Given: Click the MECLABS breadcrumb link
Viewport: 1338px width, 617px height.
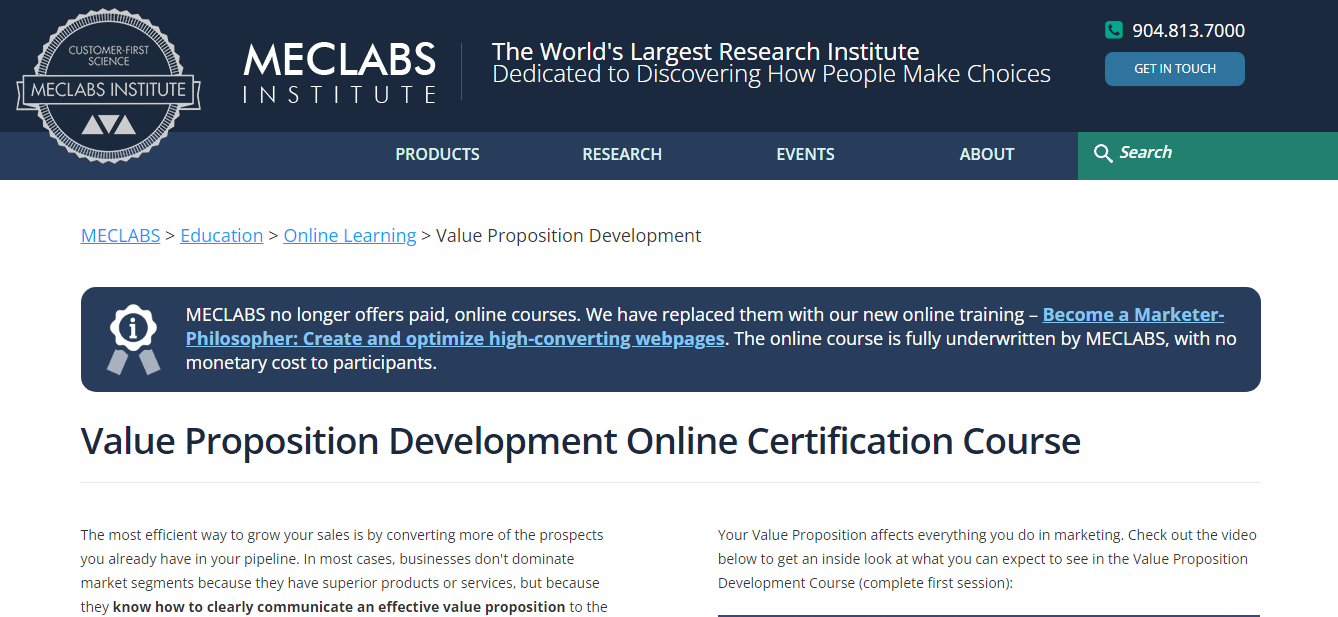Looking at the screenshot, I should (x=120, y=235).
